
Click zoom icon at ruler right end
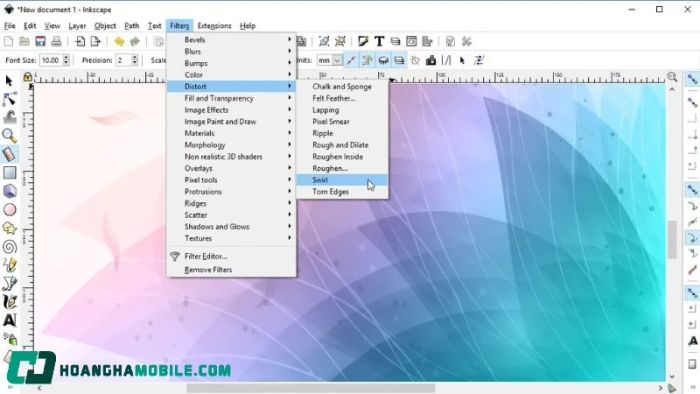point(672,77)
